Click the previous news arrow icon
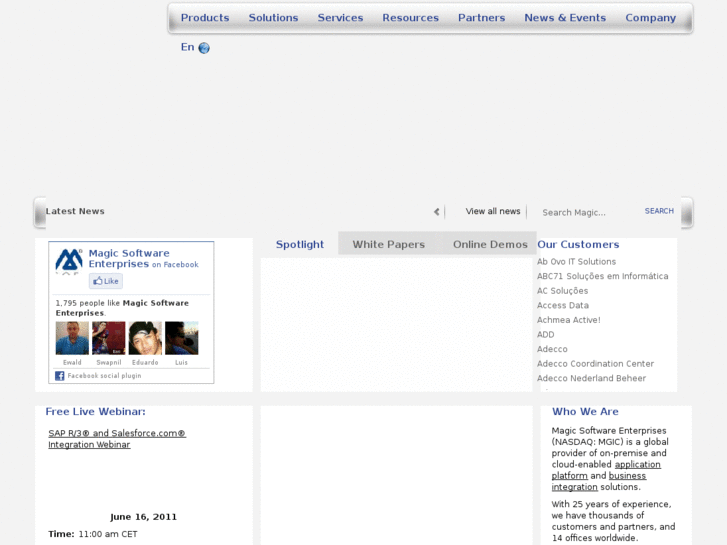Image resolution: width=727 pixels, height=545 pixels. [x=436, y=212]
